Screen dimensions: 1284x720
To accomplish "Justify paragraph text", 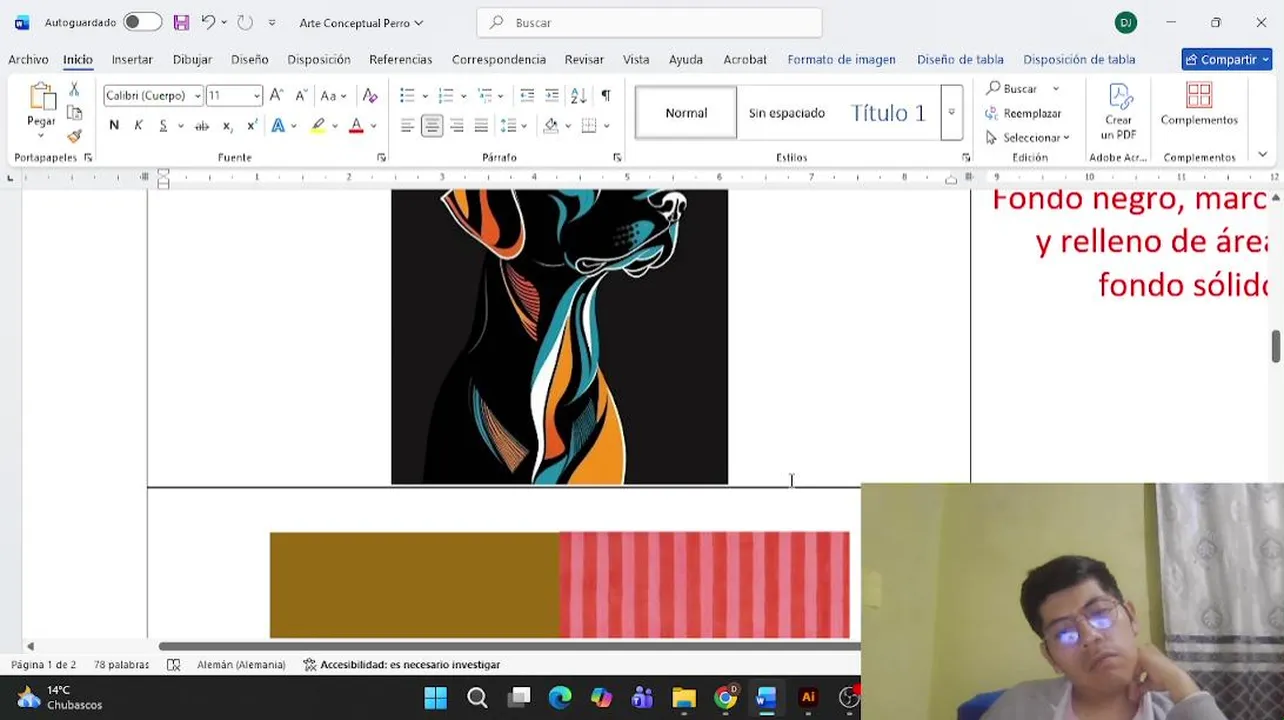I will 481,126.
